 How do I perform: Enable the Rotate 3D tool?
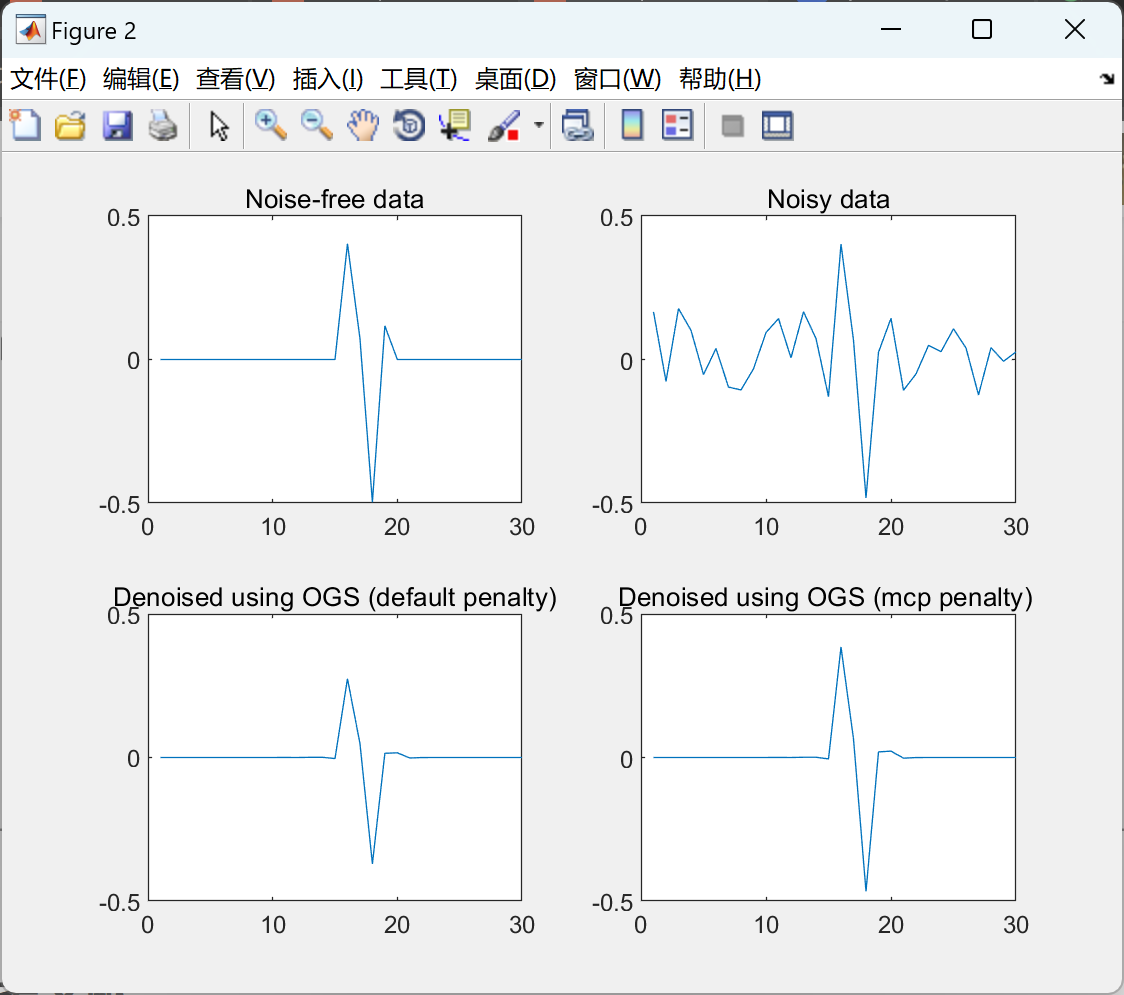pyautogui.click(x=409, y=125)
